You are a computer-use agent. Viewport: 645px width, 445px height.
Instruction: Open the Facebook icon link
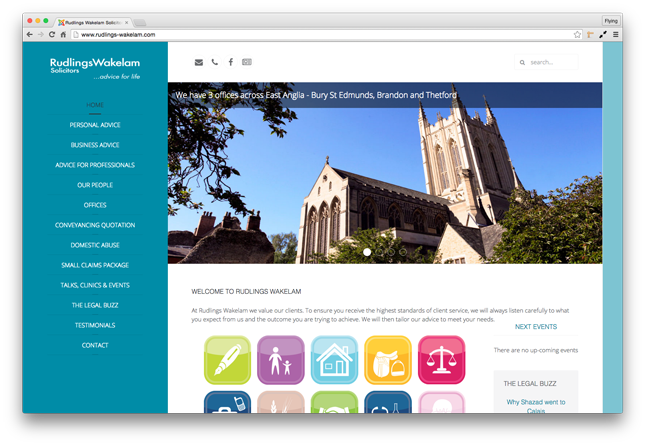point(231,62)
